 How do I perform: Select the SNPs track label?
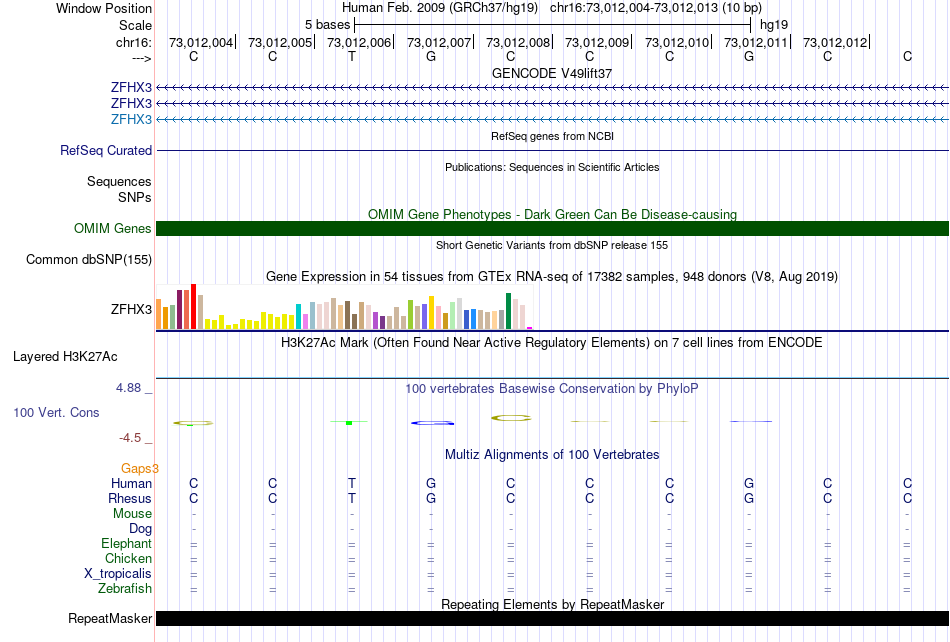[135, 197]
